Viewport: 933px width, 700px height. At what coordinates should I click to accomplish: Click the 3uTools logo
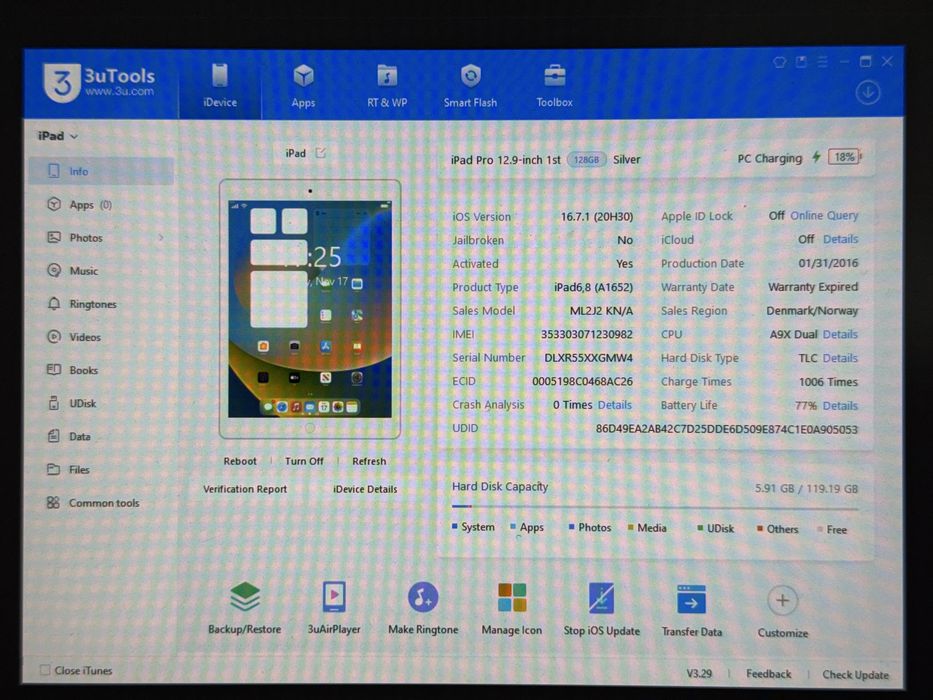99,82
